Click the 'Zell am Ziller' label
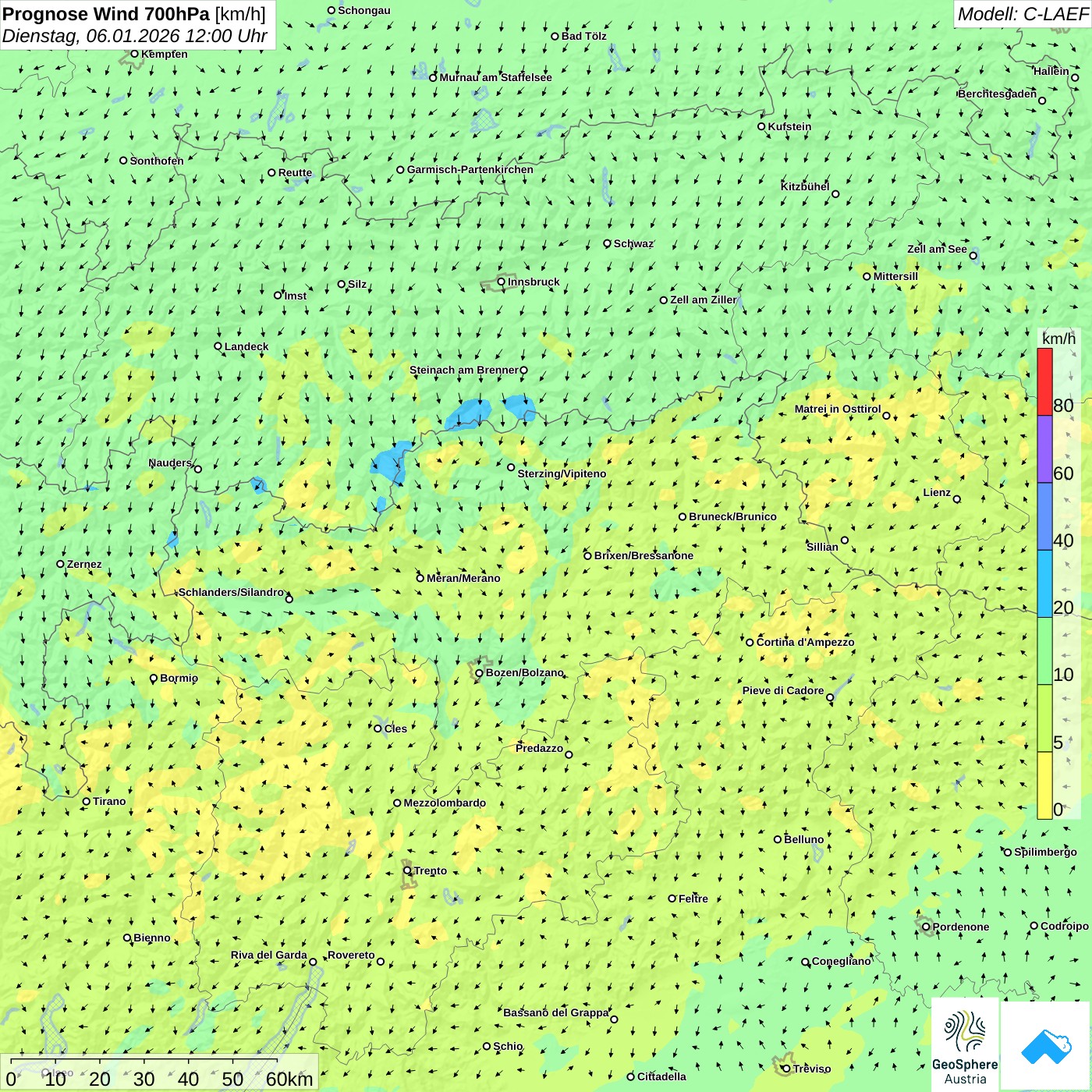This screenshot has height=1092, width=1092. click(703, 300)
